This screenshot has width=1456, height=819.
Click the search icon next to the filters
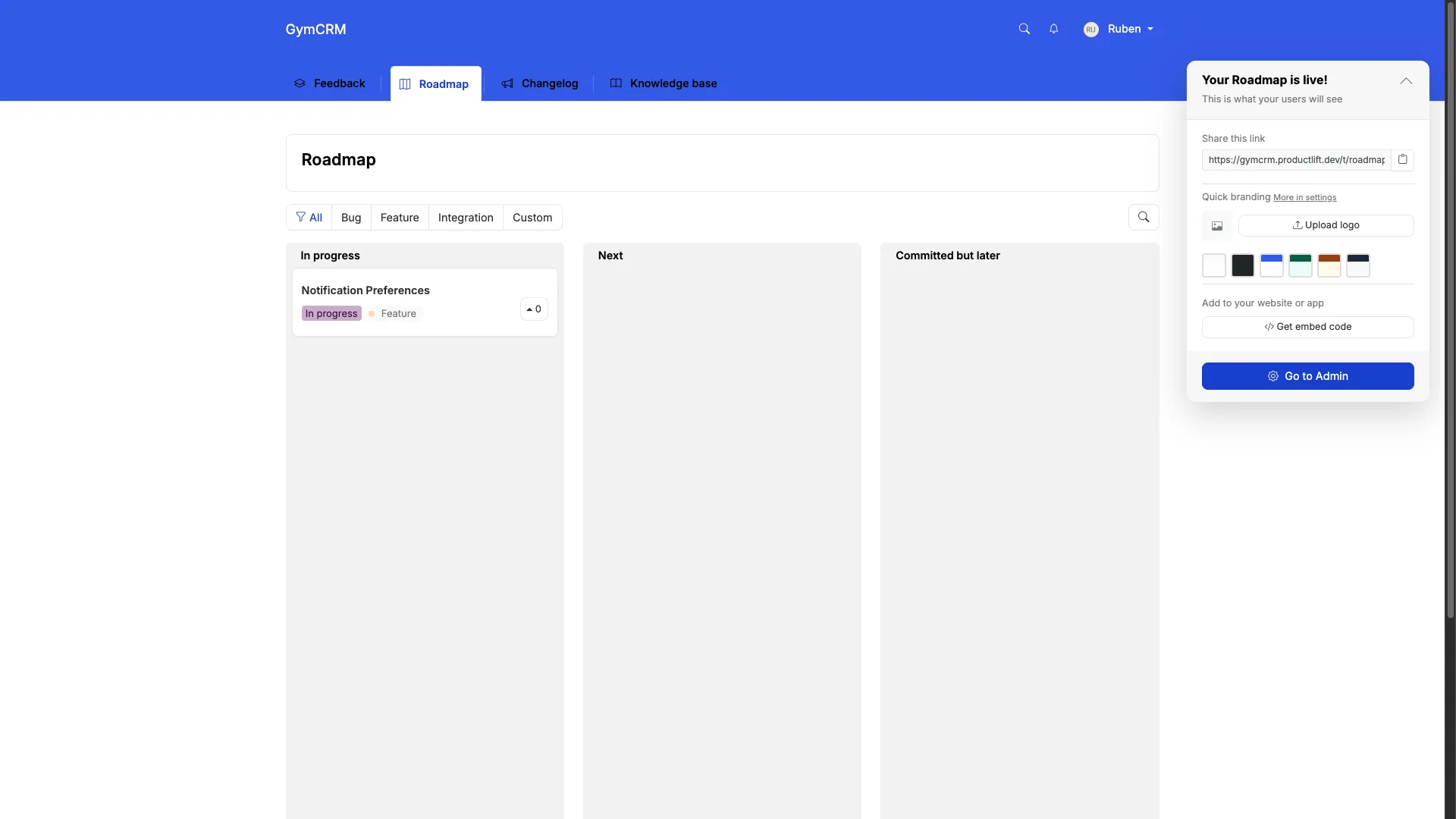[x=1144, y=217]
